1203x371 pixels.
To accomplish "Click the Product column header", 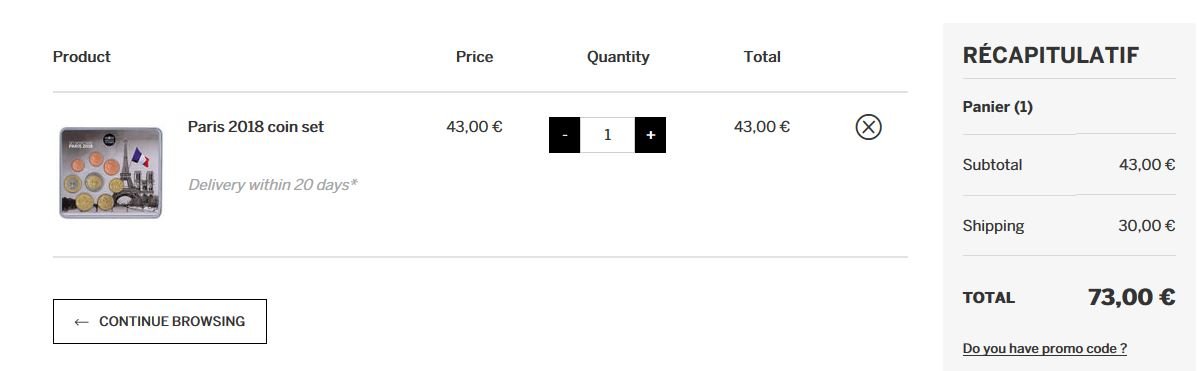I will coord(82,57).
